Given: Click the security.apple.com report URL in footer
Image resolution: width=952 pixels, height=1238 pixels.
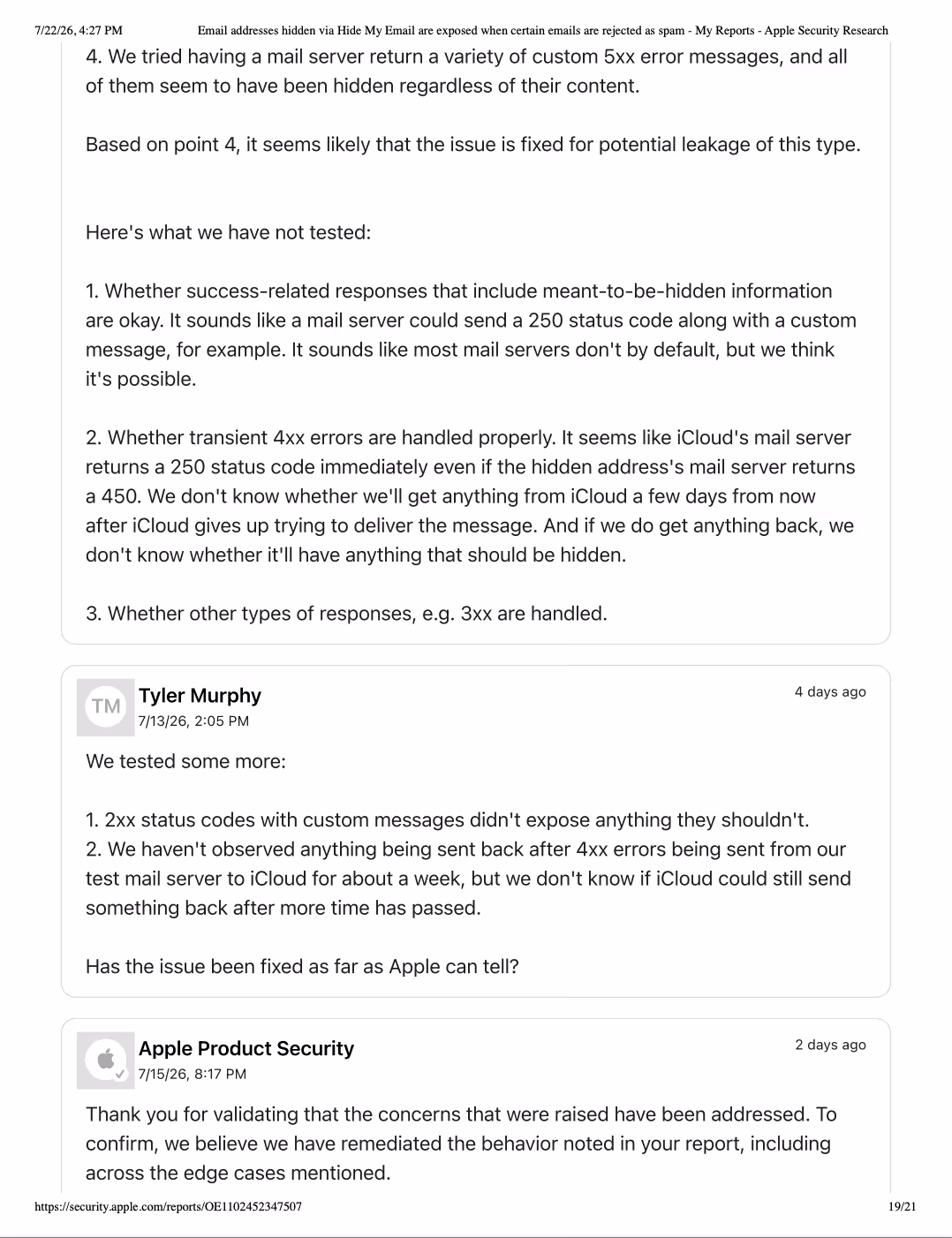Looking at the screenshot, I should click(x=169, y=1206).
